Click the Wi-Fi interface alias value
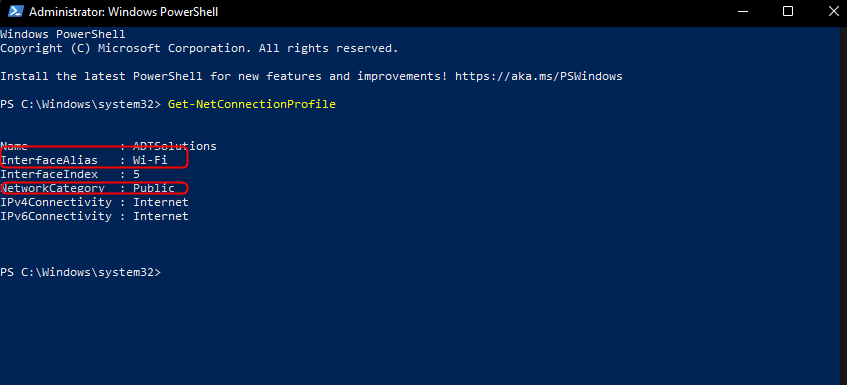Screen dimensions: 847x385 point(150,160)
